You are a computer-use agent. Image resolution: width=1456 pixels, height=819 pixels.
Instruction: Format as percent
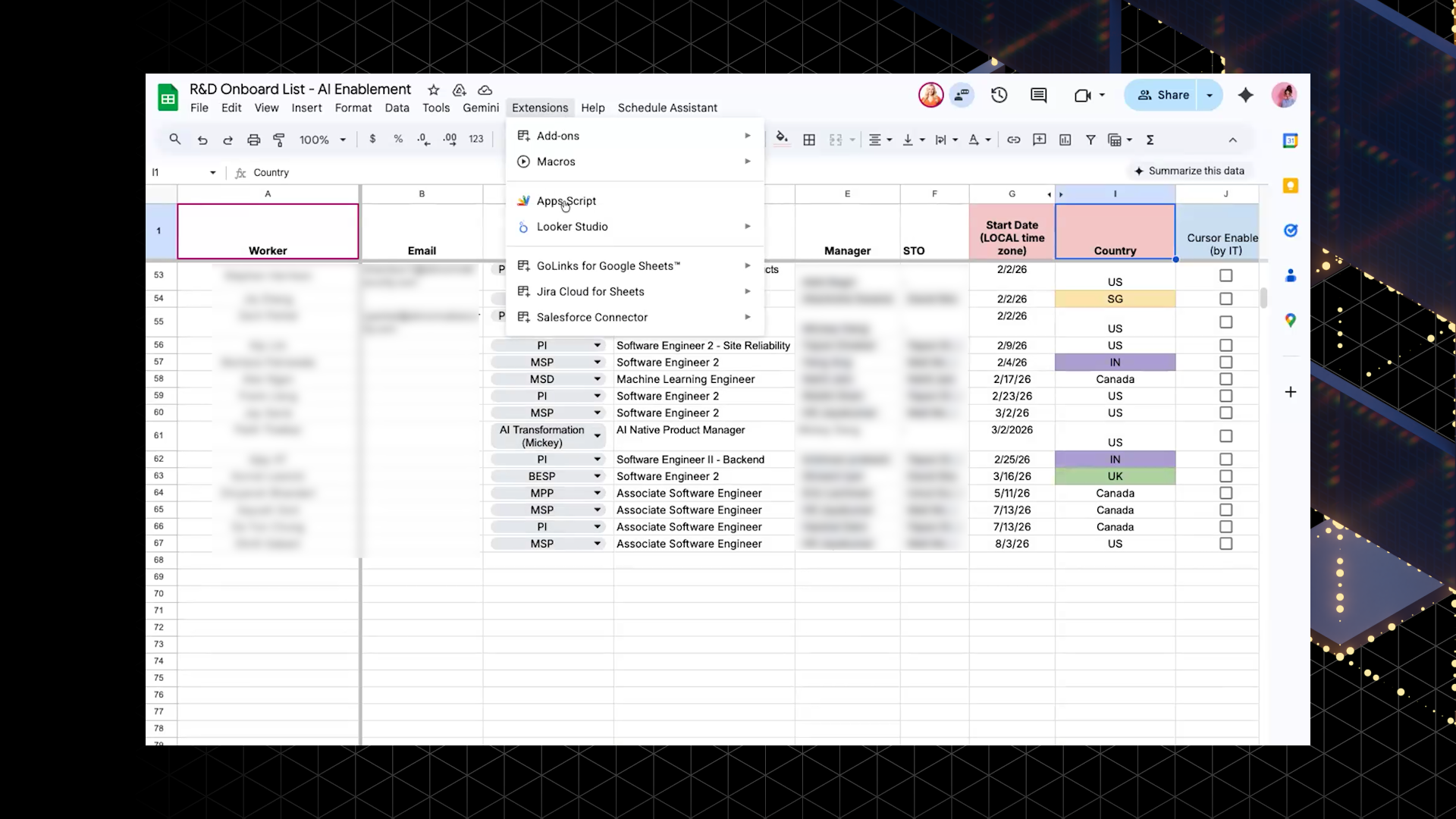click(398, 139)
